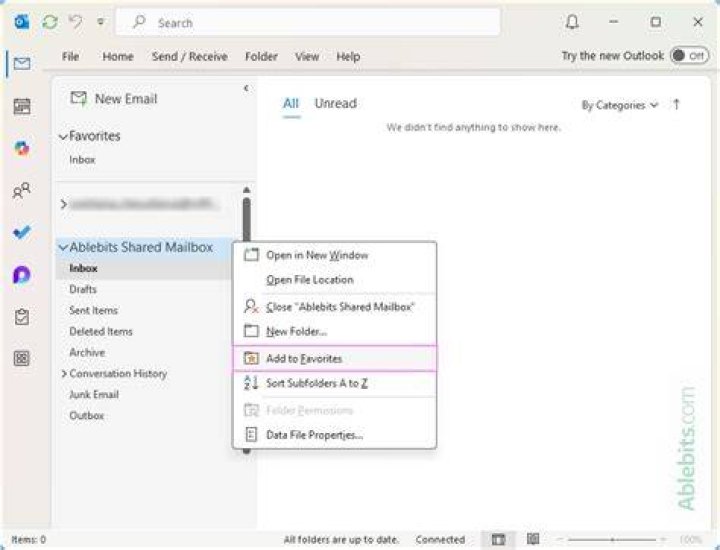Open the Tasks clipboard icon in sidebar
Viewport: 720px width, 550px height.
point(22,316)
